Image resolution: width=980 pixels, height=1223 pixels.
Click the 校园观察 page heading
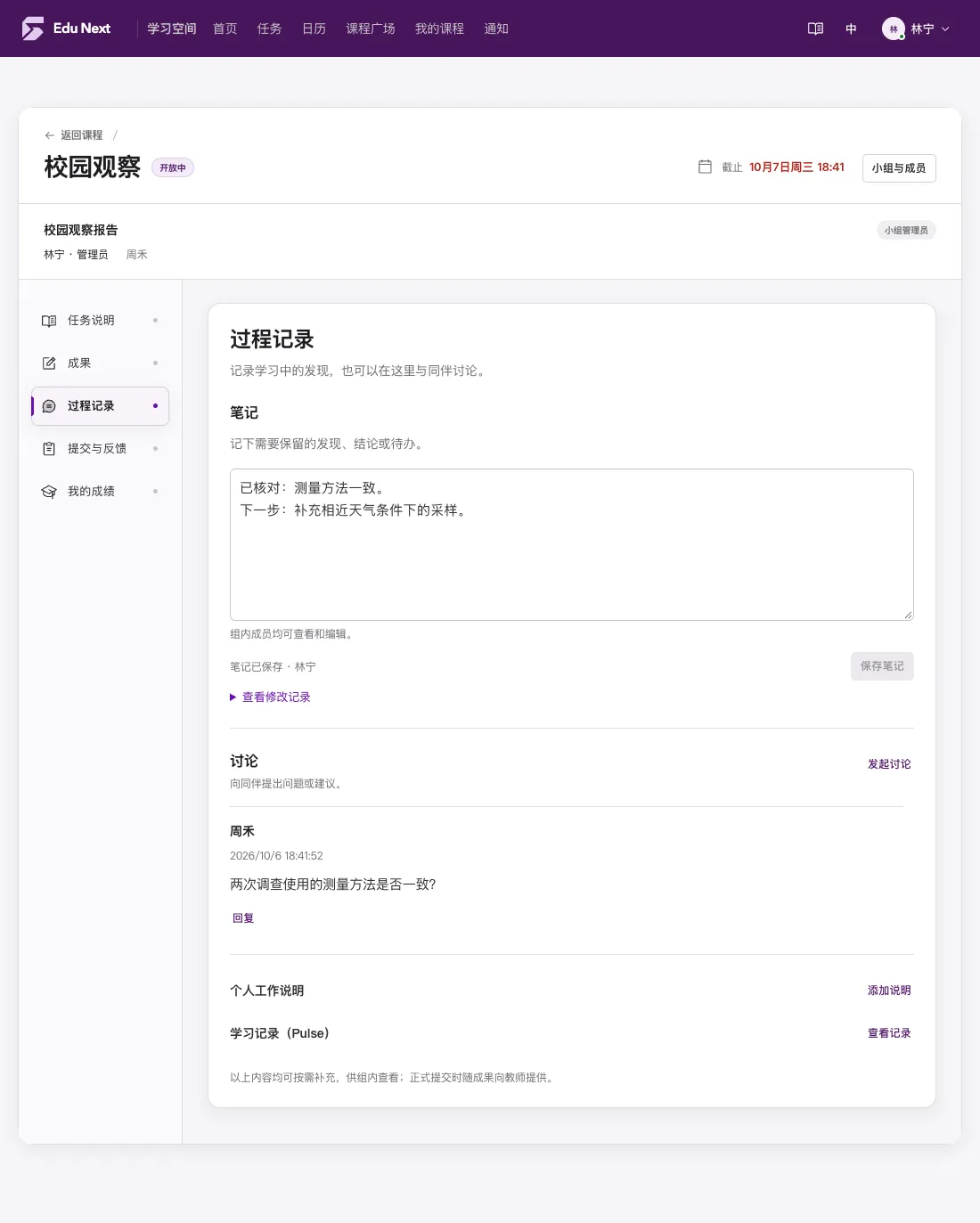(93, 167)
